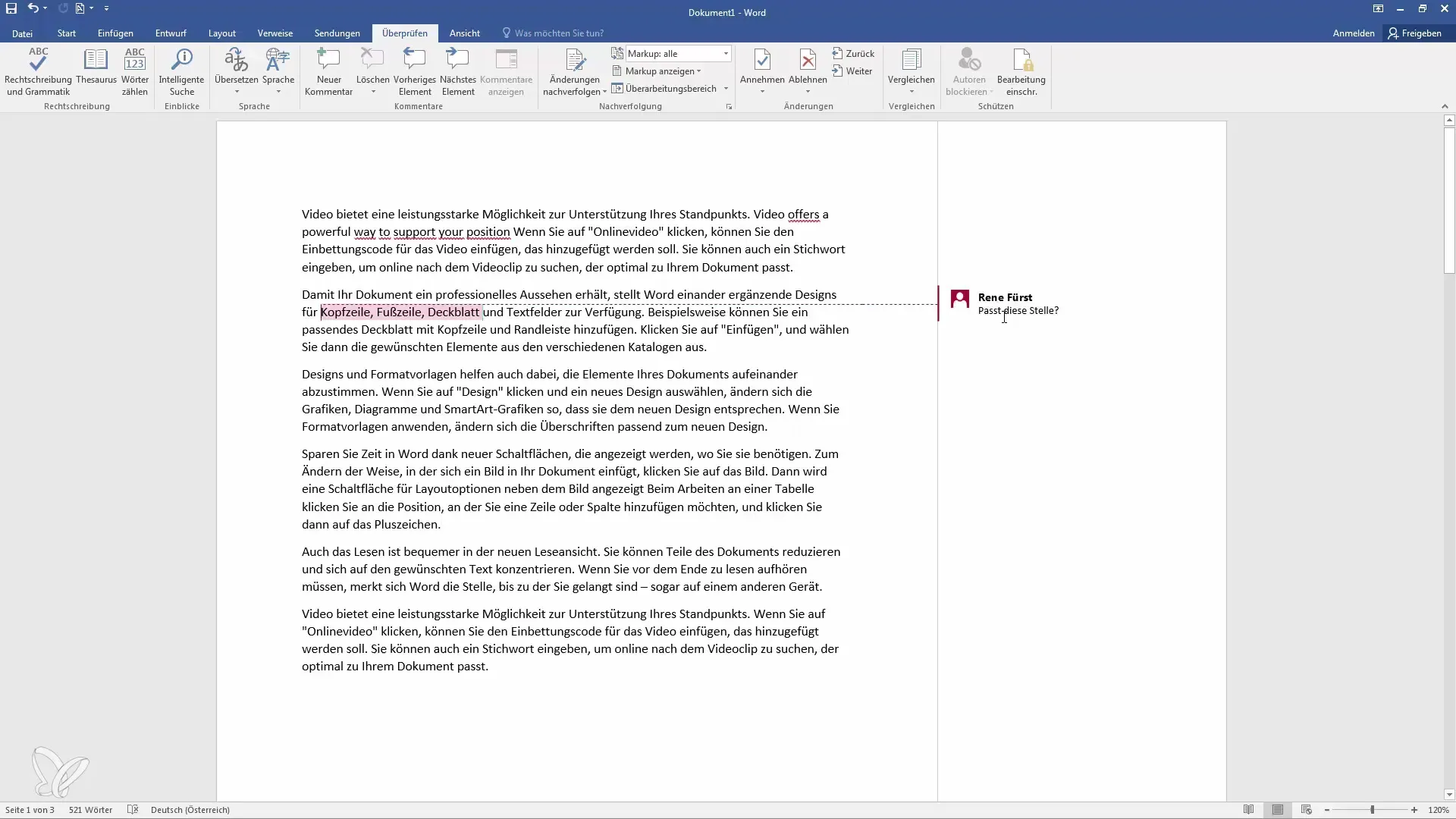Screen dimensions: 1456x819
Task: Go to next change with Weiter
Action: click(x=852, y=71)
